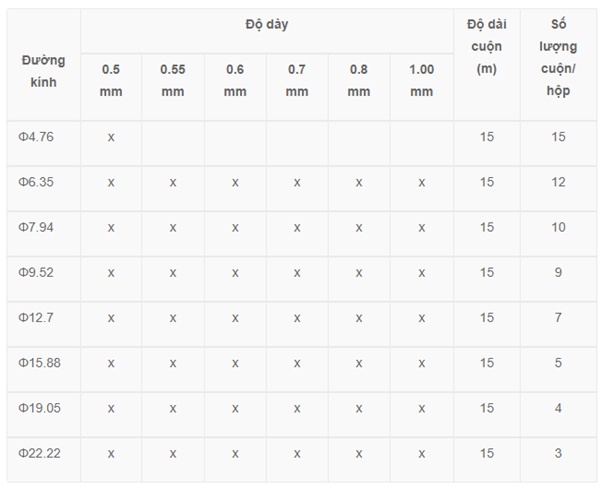Click quantity value 12 in Φ6.35 row
The width and height of the screenshot is (602, 489).
click(559, 182)
